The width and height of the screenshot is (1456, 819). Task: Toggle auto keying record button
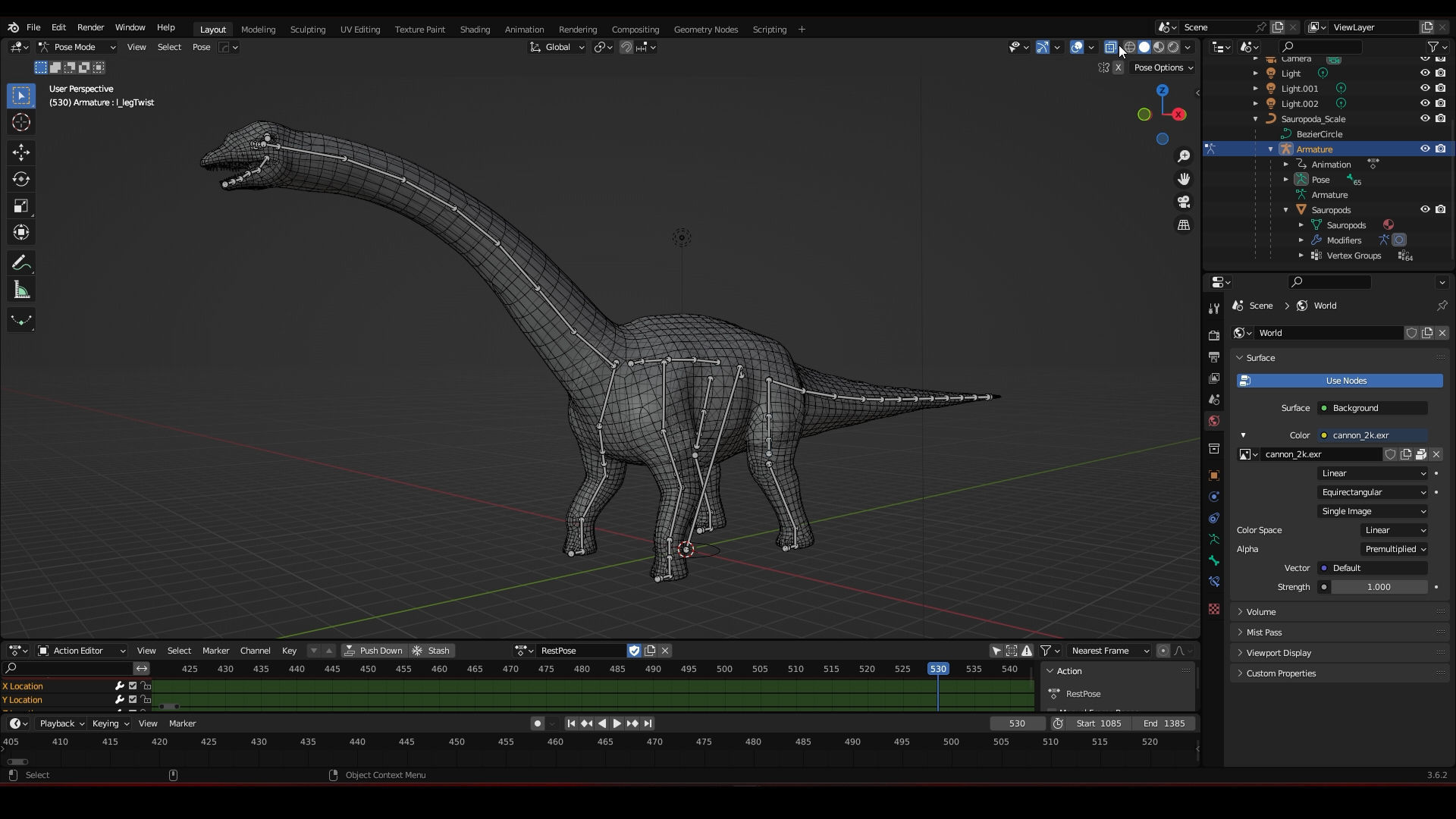(x=538, y=723)
